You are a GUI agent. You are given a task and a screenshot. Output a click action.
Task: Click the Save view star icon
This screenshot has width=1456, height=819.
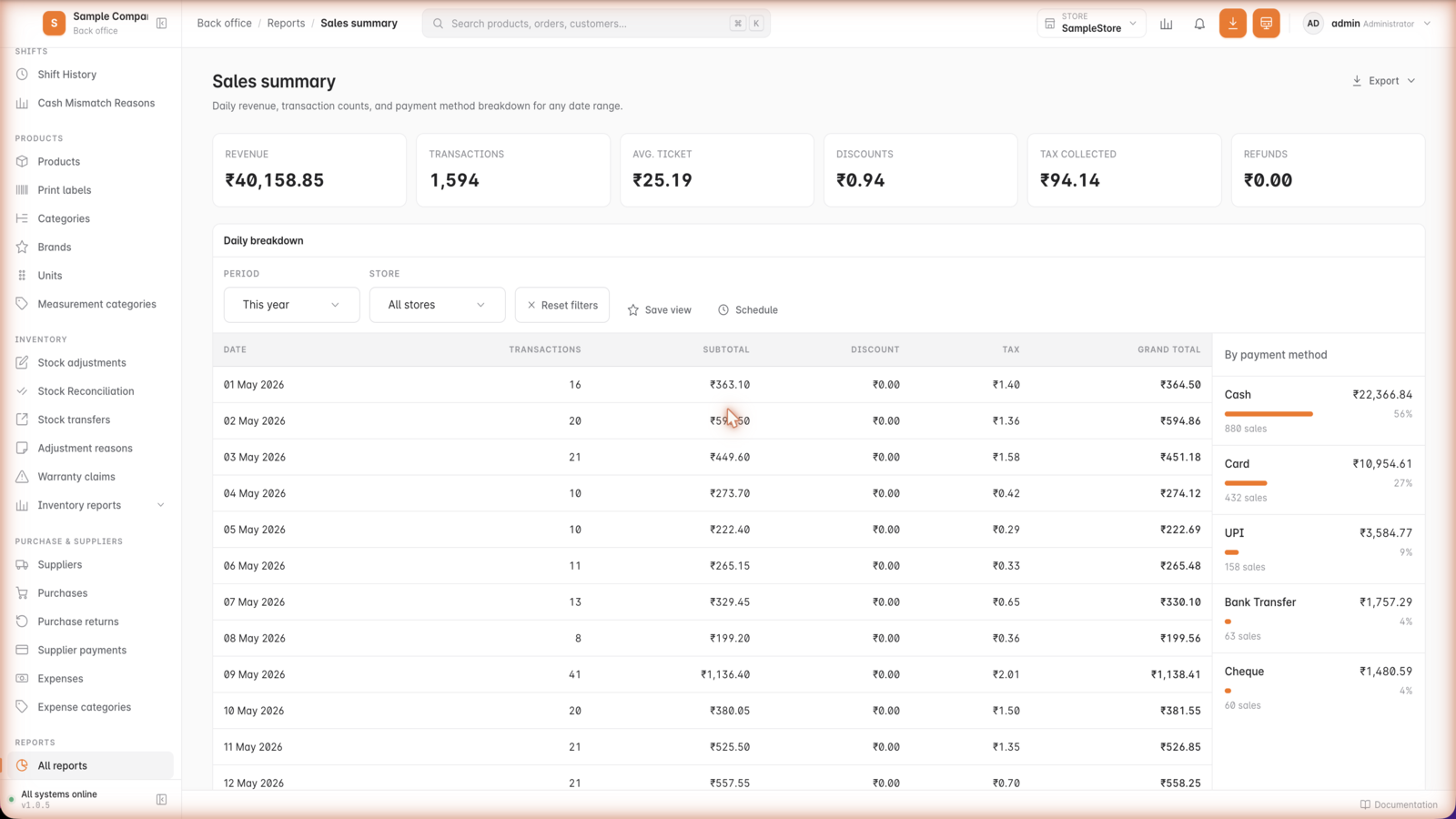point(633,310)
